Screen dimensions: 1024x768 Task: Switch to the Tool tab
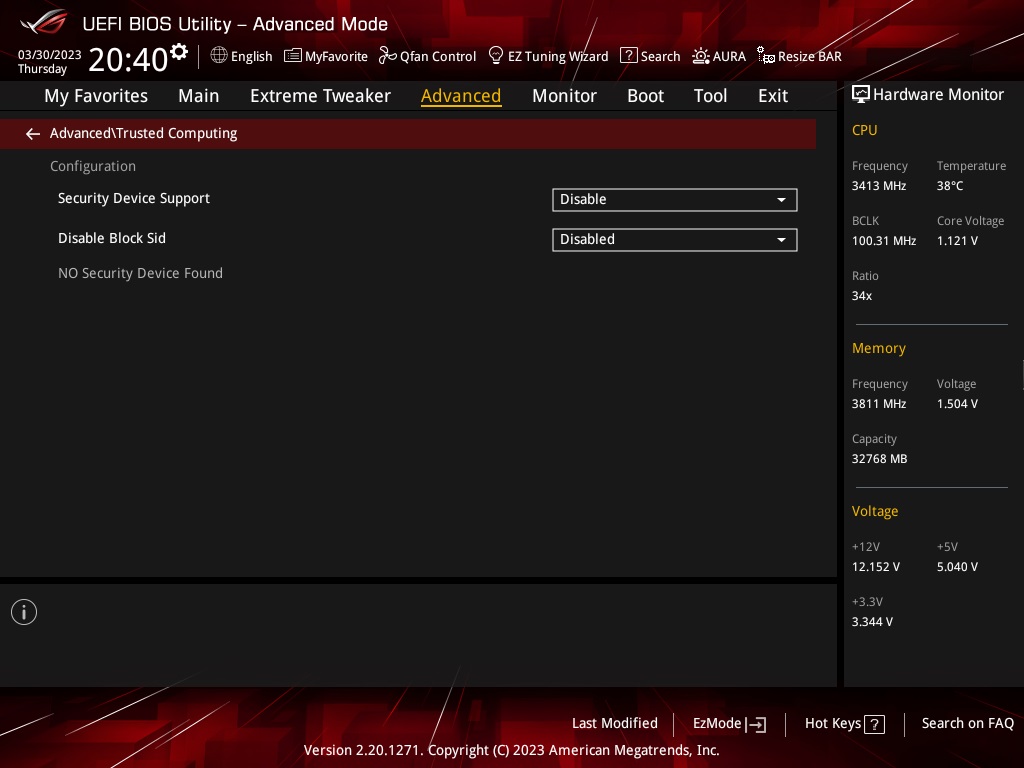coord(710,96)
